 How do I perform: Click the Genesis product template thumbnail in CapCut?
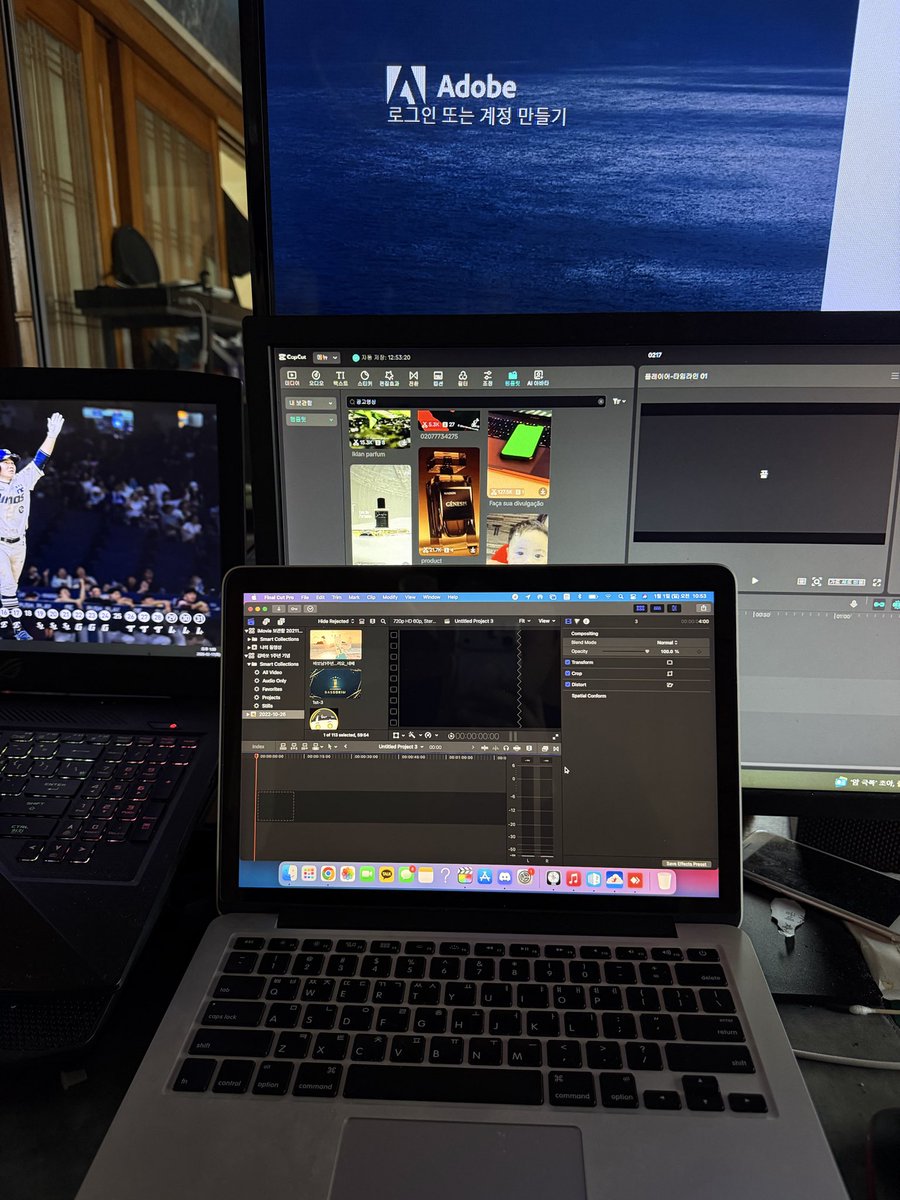pos(448,500)
